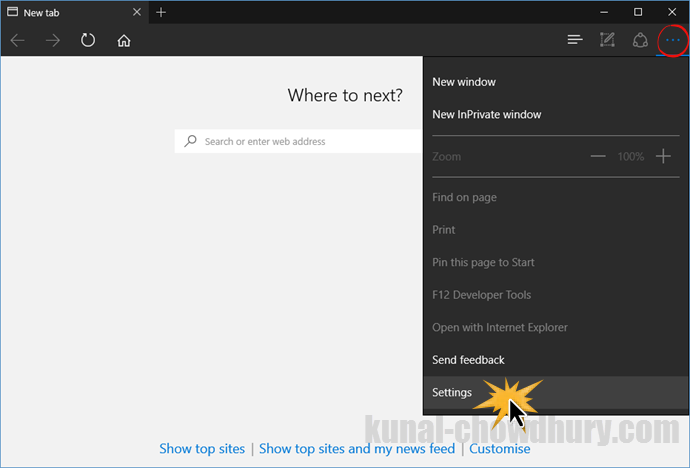Reload the page with the refresh icon
The image size is (690, 468).
tap(88, 40)
